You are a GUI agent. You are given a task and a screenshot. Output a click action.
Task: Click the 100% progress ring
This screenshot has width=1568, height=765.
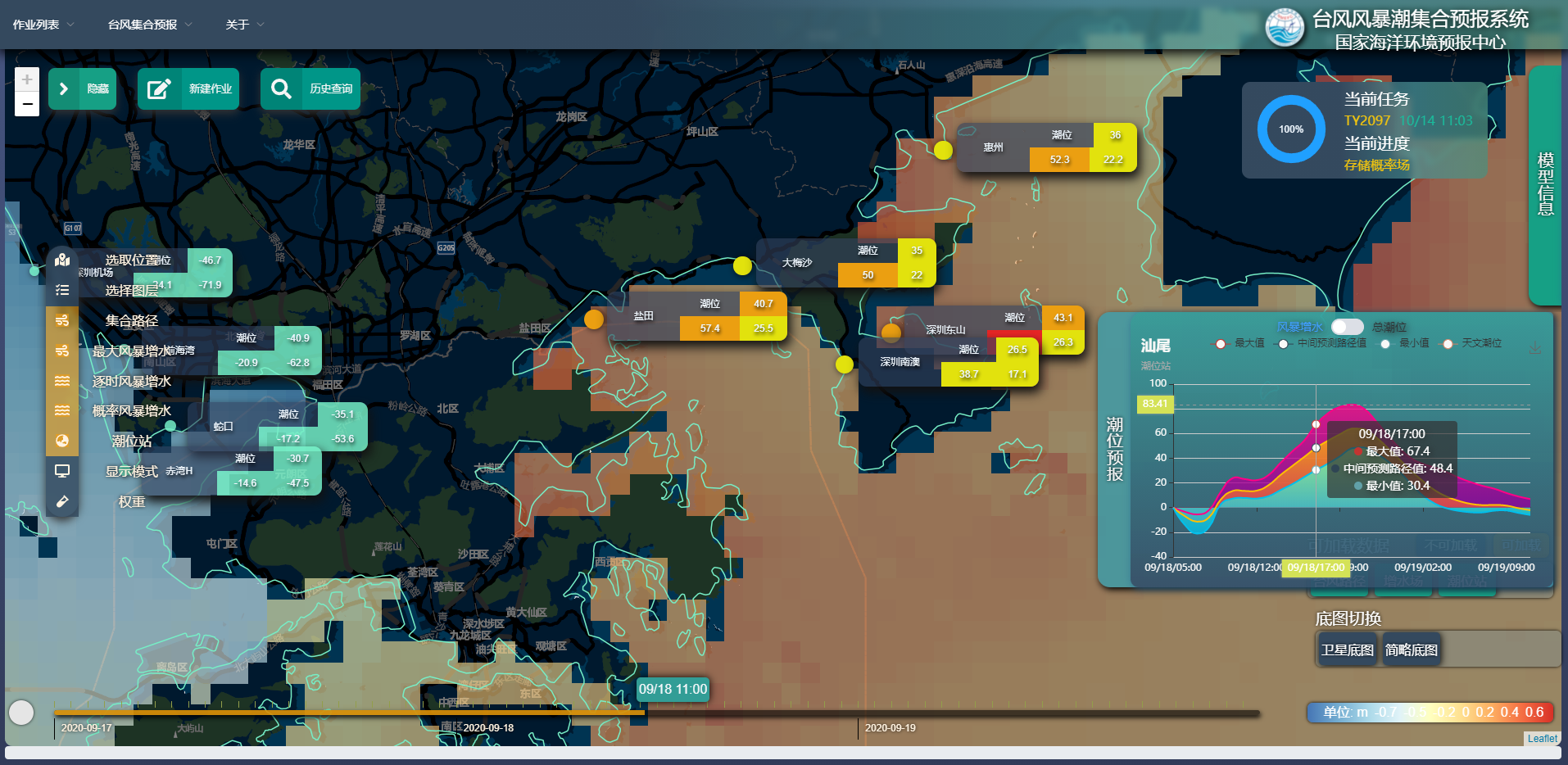click(x=1291, y=129)
